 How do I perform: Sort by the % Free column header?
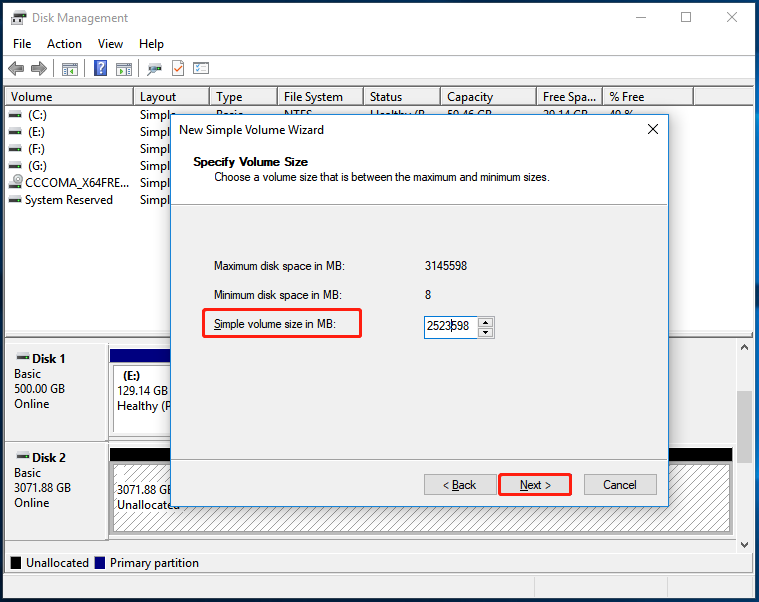[649, 97]
